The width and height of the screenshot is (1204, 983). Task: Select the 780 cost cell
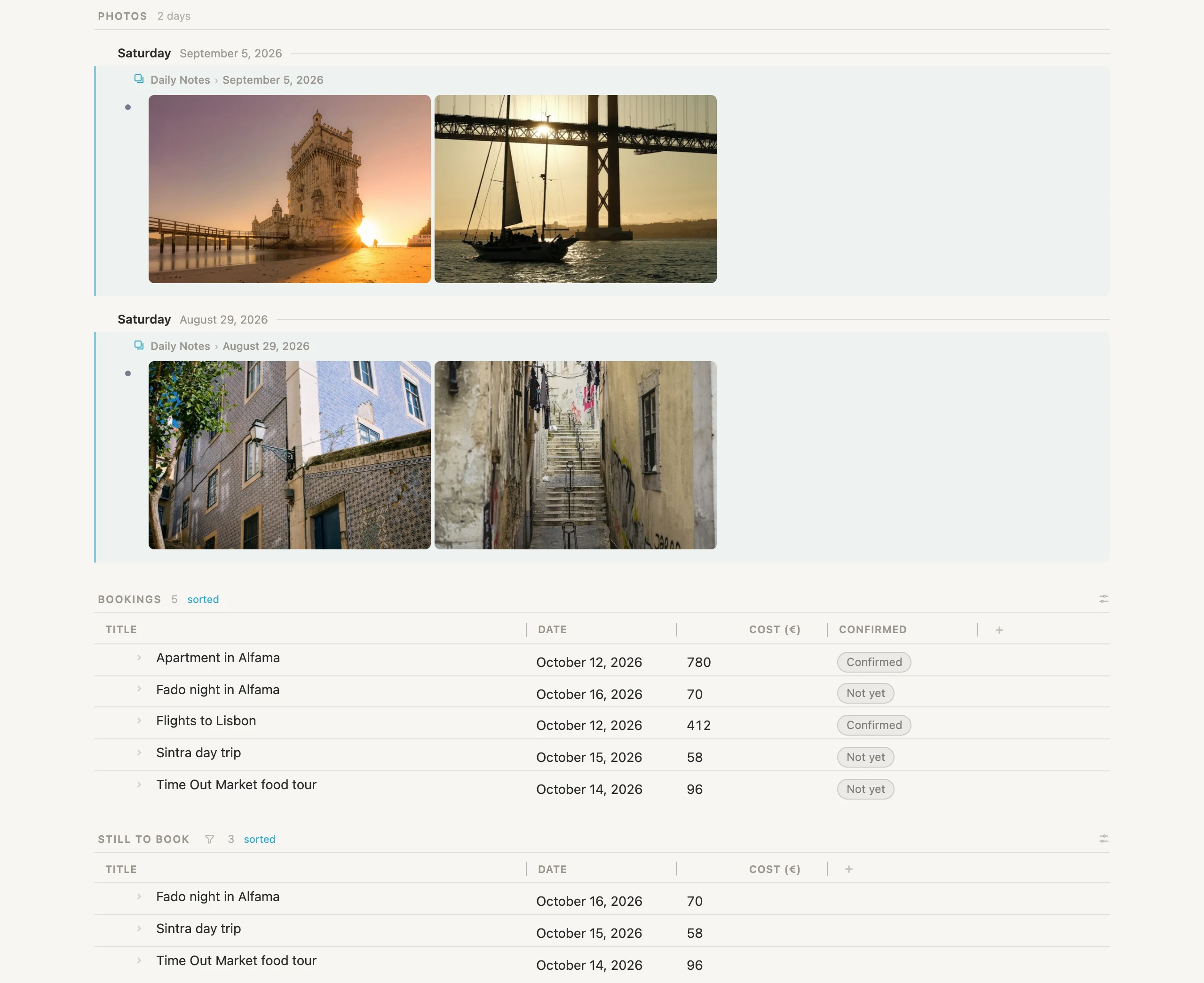(x=698, y=662)
